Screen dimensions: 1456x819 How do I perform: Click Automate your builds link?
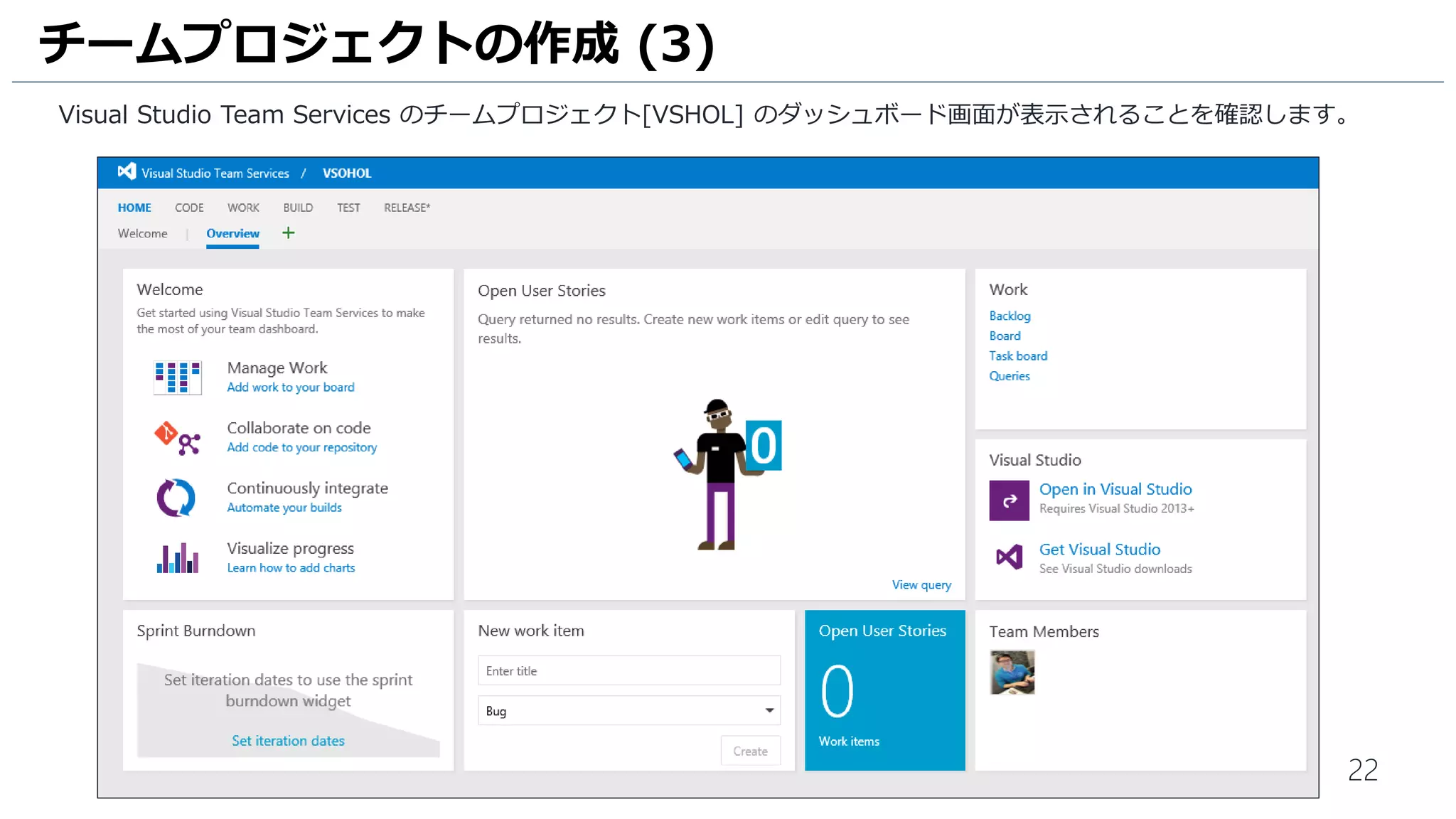tap(284, 508)
